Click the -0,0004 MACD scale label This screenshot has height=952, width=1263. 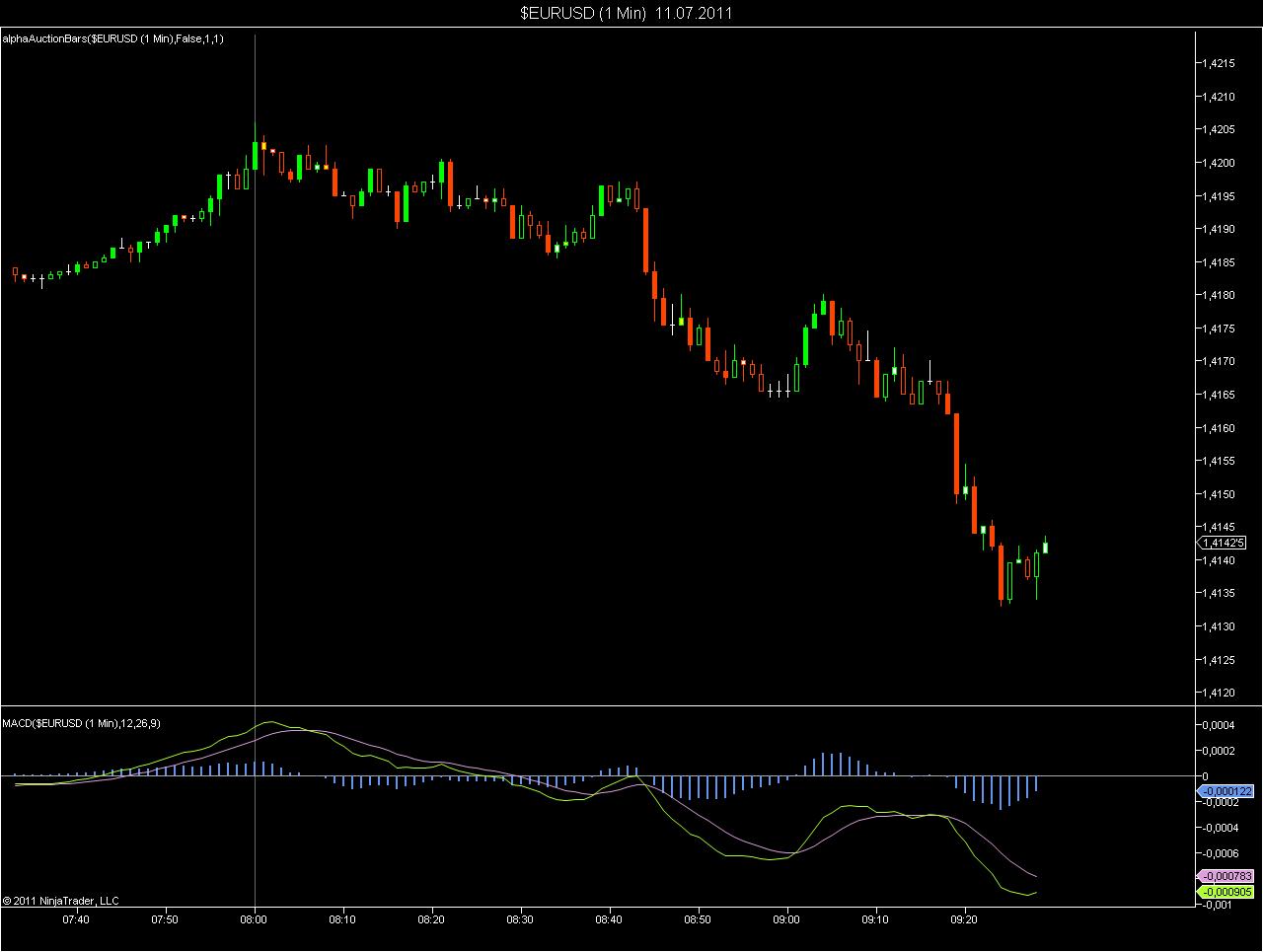(1222, 828)
